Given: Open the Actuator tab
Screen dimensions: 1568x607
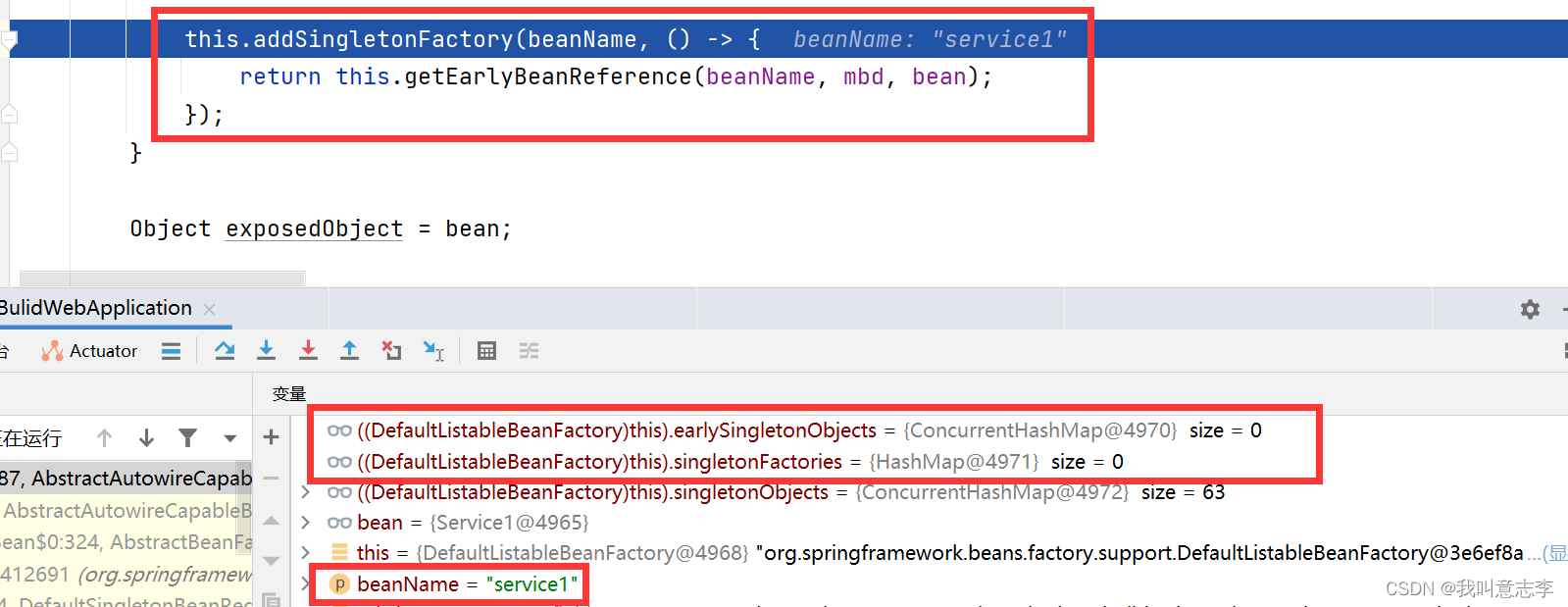Looking at the screenshot, I should point(90,351).
